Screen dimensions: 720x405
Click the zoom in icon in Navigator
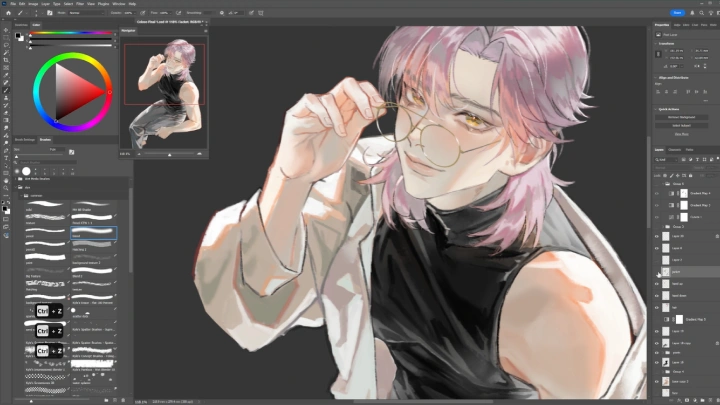point(199,154)
